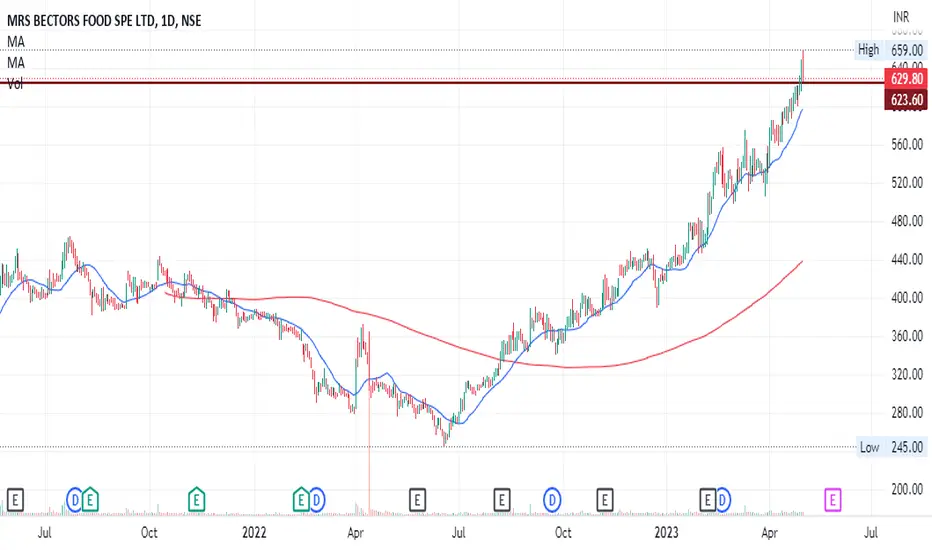Click the Low 245.00 price label
This screenshot has height=550, width=932.
click(x=892, y=447)
